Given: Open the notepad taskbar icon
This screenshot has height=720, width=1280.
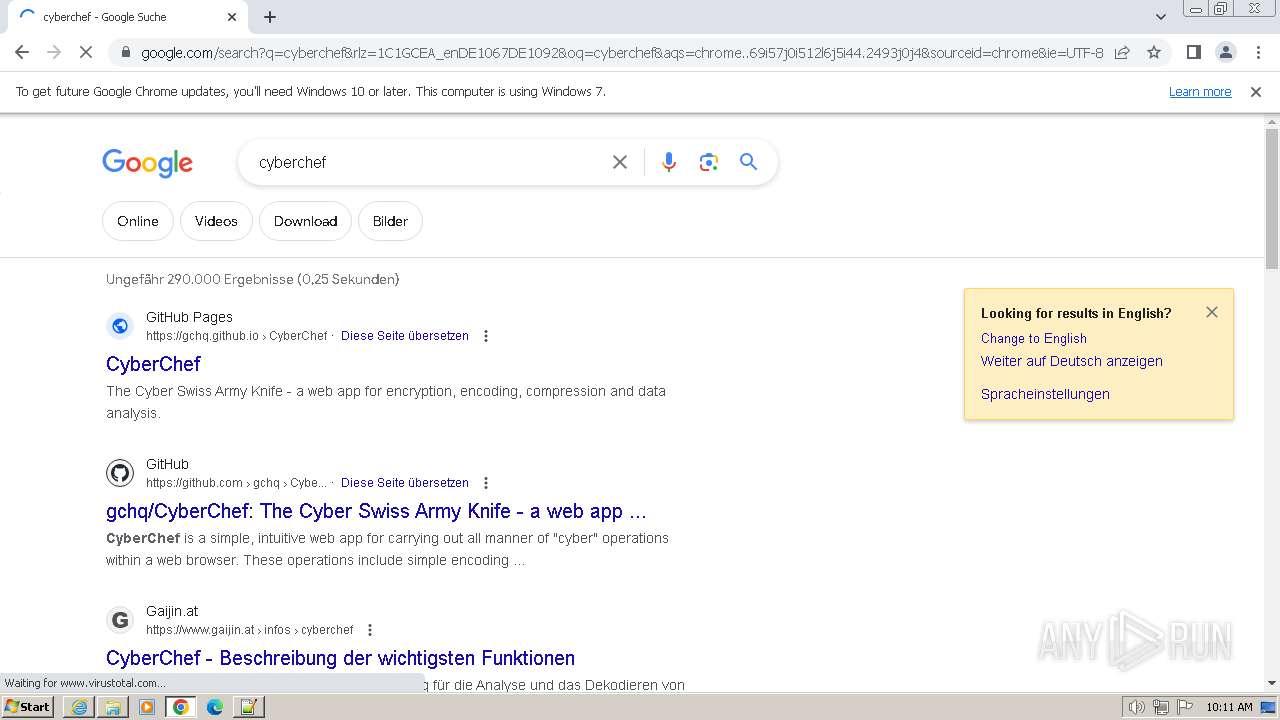Looking at the screenshot, I should [248, 707].
